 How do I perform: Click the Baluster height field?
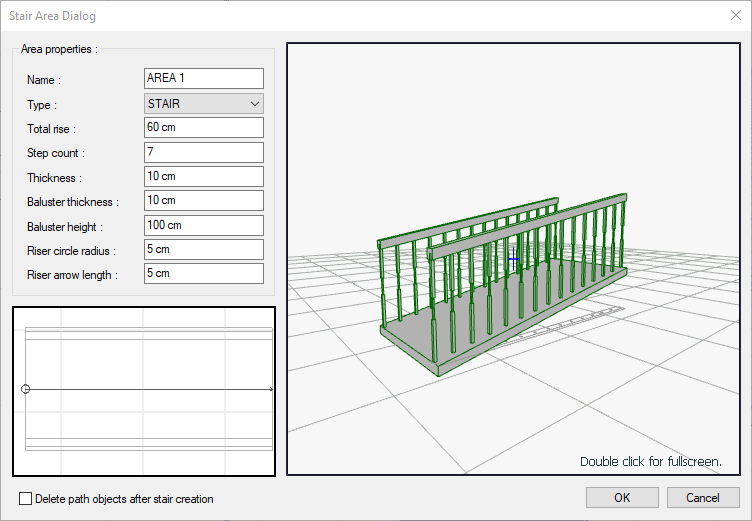tap(203, 225)
